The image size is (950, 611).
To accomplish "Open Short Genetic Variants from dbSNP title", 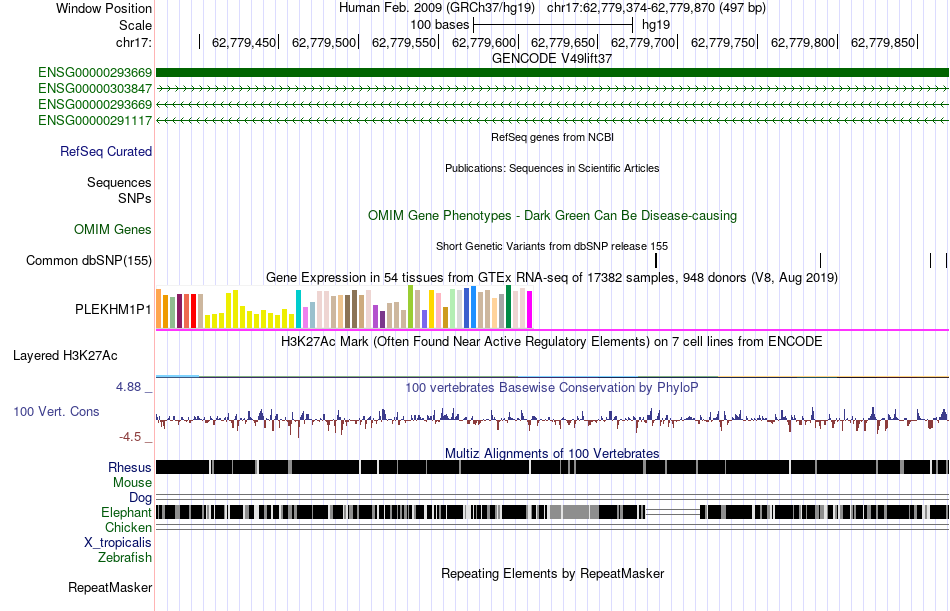I will 552,247.
